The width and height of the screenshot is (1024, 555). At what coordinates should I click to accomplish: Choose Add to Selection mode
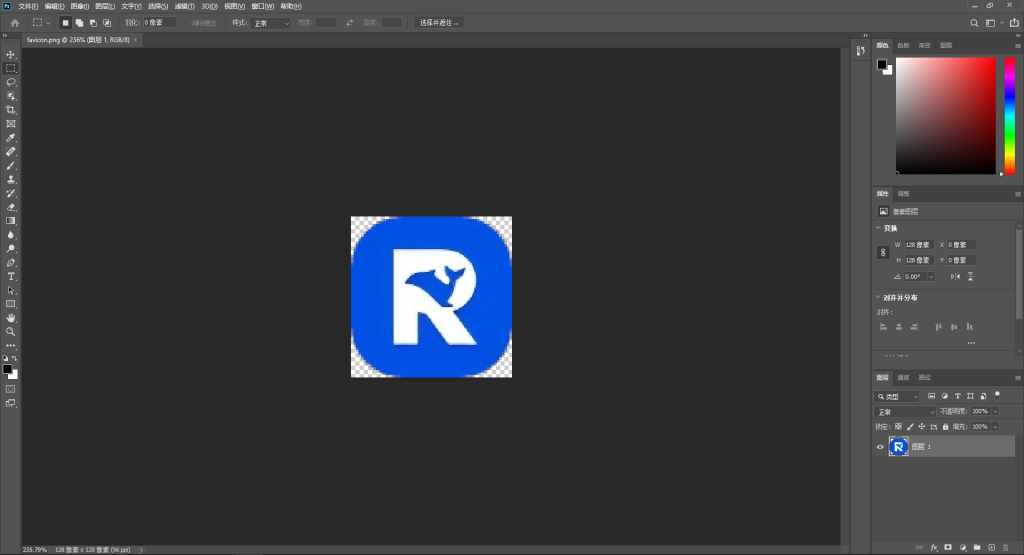pos(79,23)
